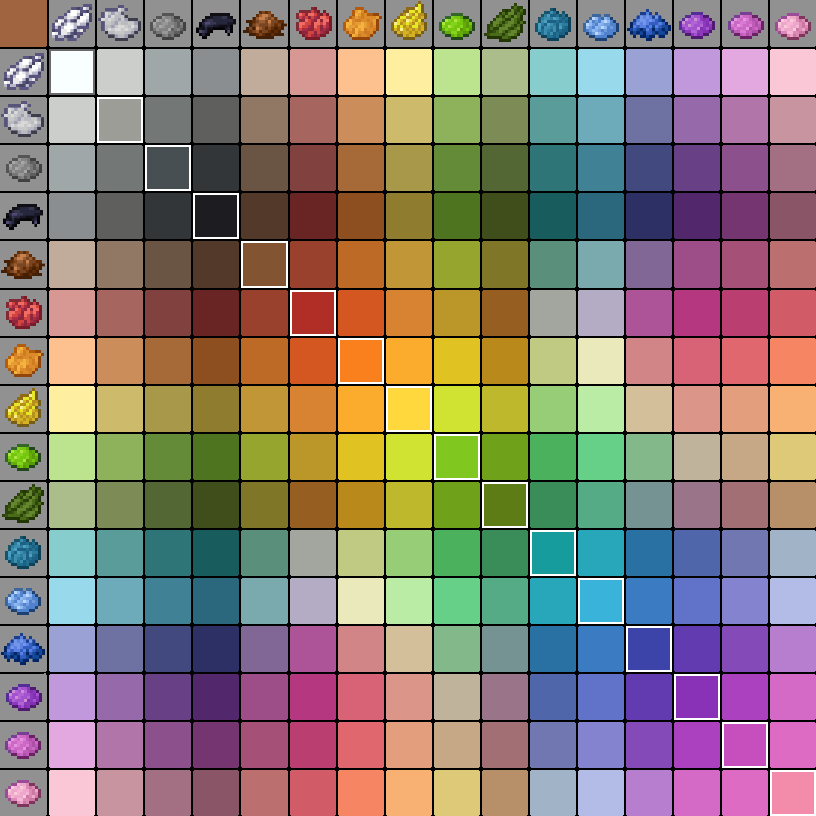Pick swatch in cyan row, pink column
The width and height of the screenshot is (816, 816).
[793, 553]
